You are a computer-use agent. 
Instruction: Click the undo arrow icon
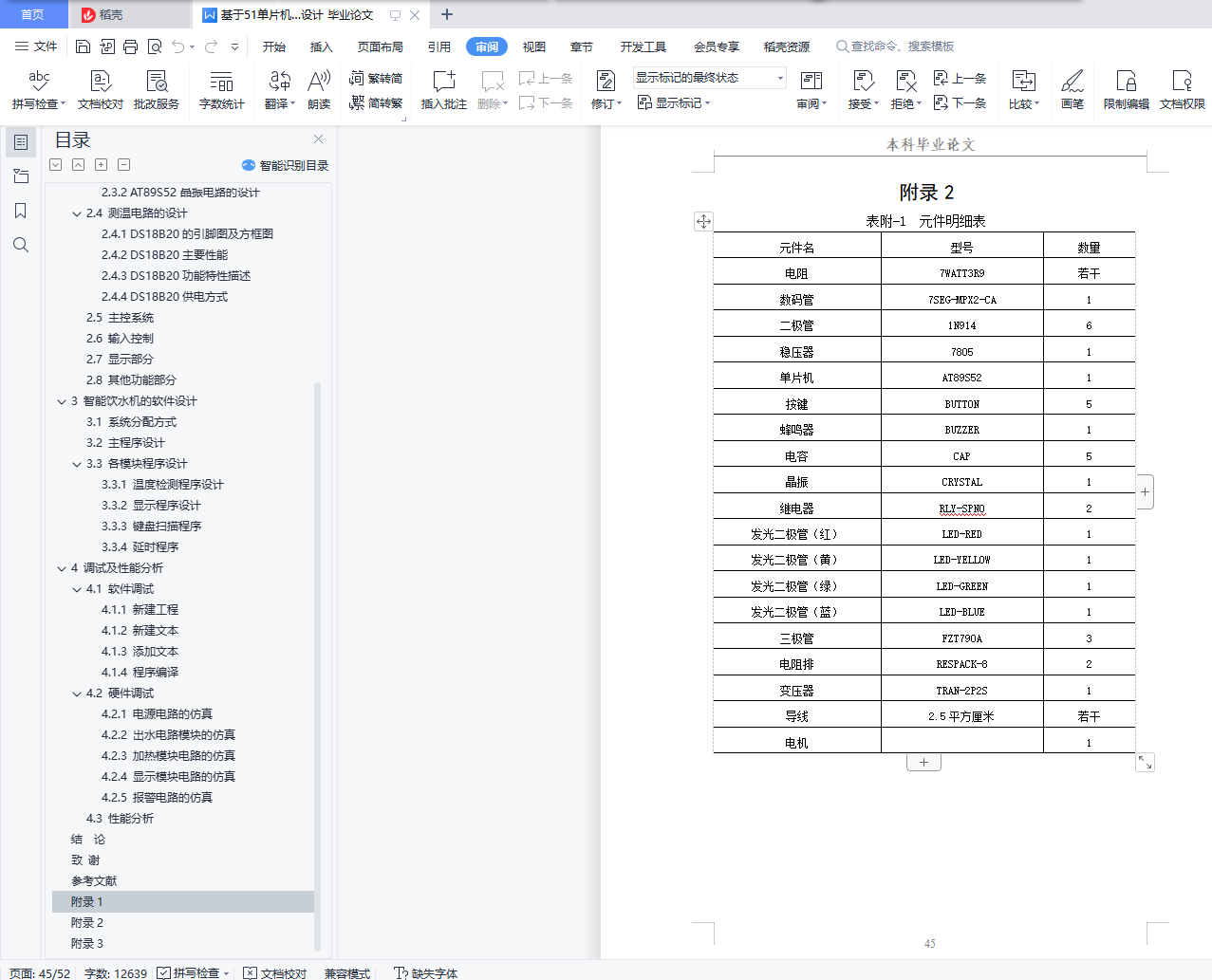pyautogui.click(x=178, y=46)
